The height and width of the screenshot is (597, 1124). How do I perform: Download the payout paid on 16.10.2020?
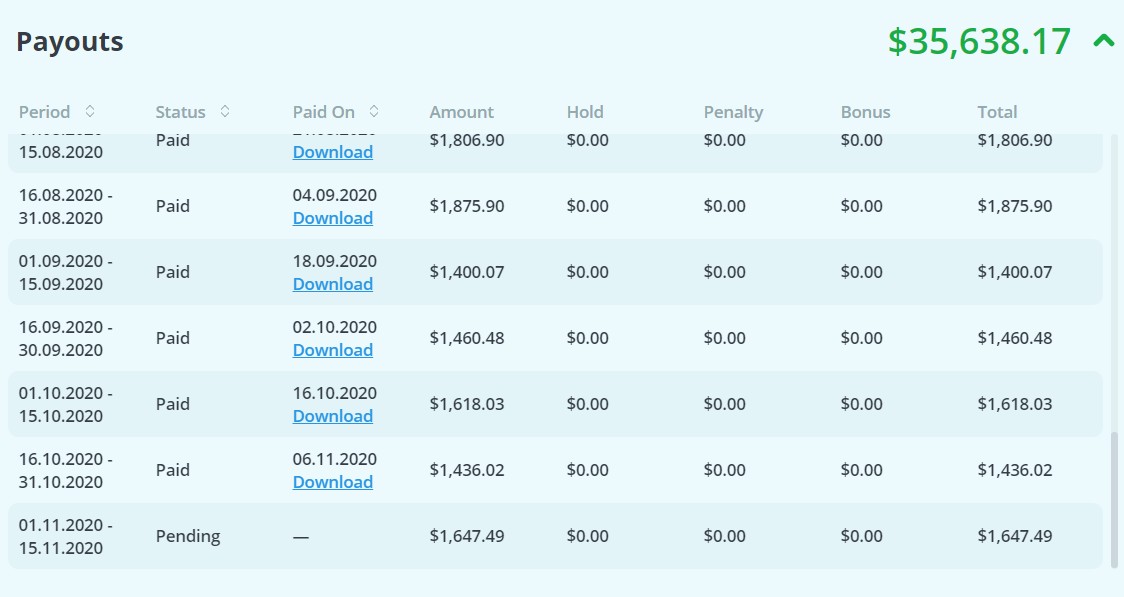[333, 416]
